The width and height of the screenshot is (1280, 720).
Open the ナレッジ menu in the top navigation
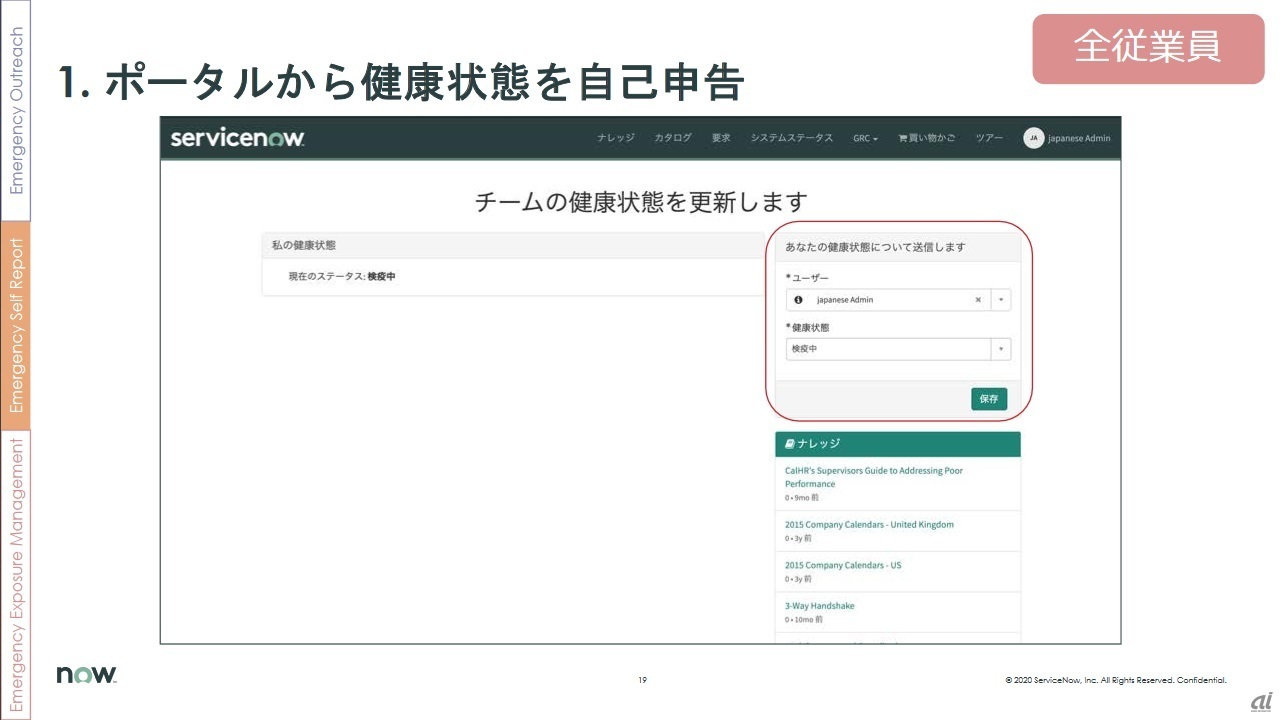point(615,138)
